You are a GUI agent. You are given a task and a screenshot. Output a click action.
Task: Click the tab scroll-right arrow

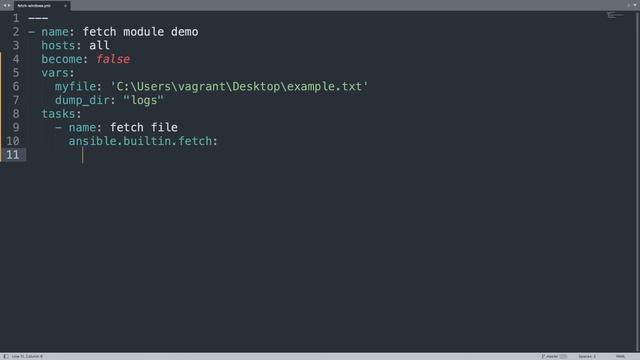[9, 6]
